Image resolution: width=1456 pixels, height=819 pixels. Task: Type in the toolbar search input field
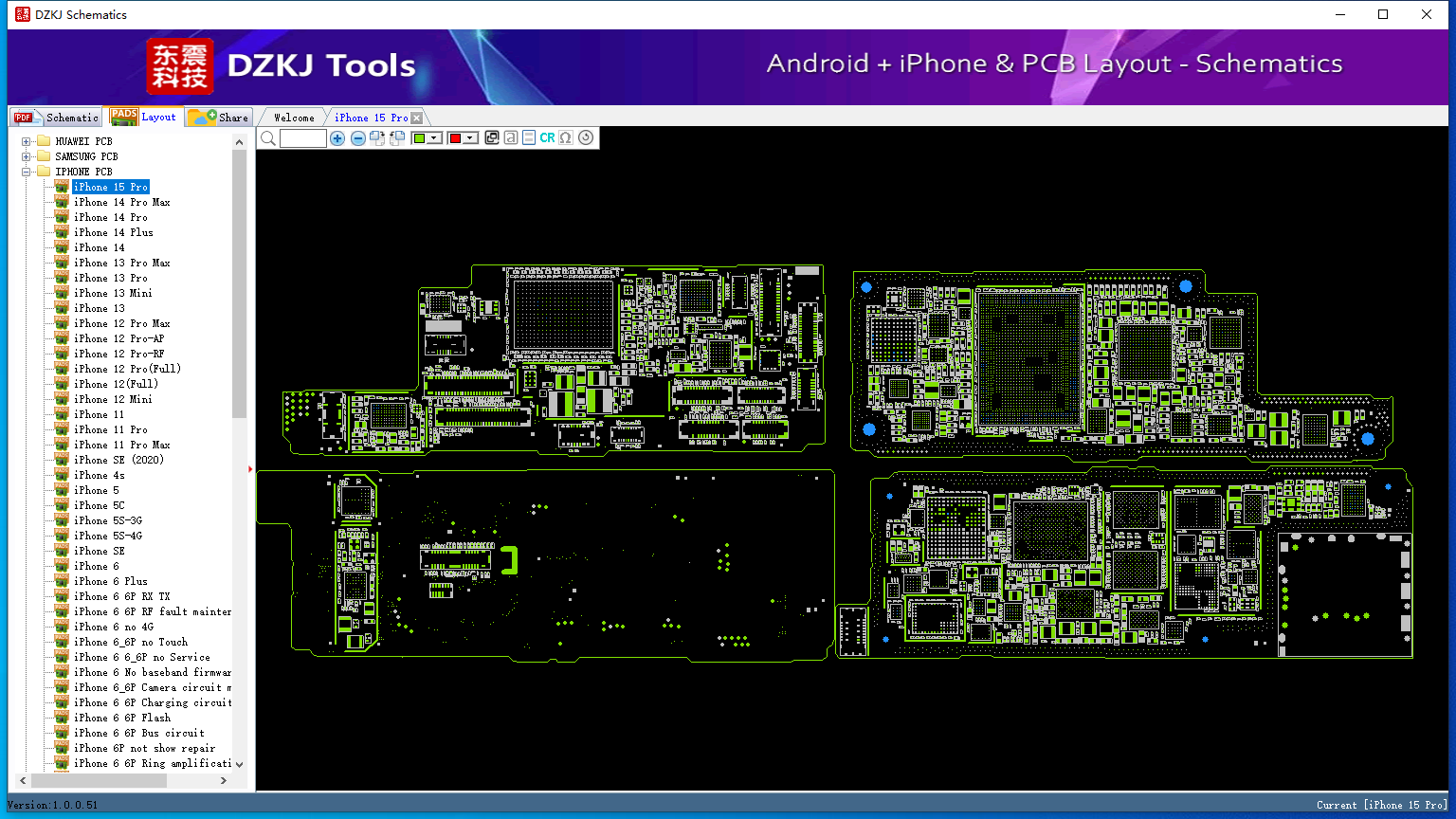click(302, 137)
